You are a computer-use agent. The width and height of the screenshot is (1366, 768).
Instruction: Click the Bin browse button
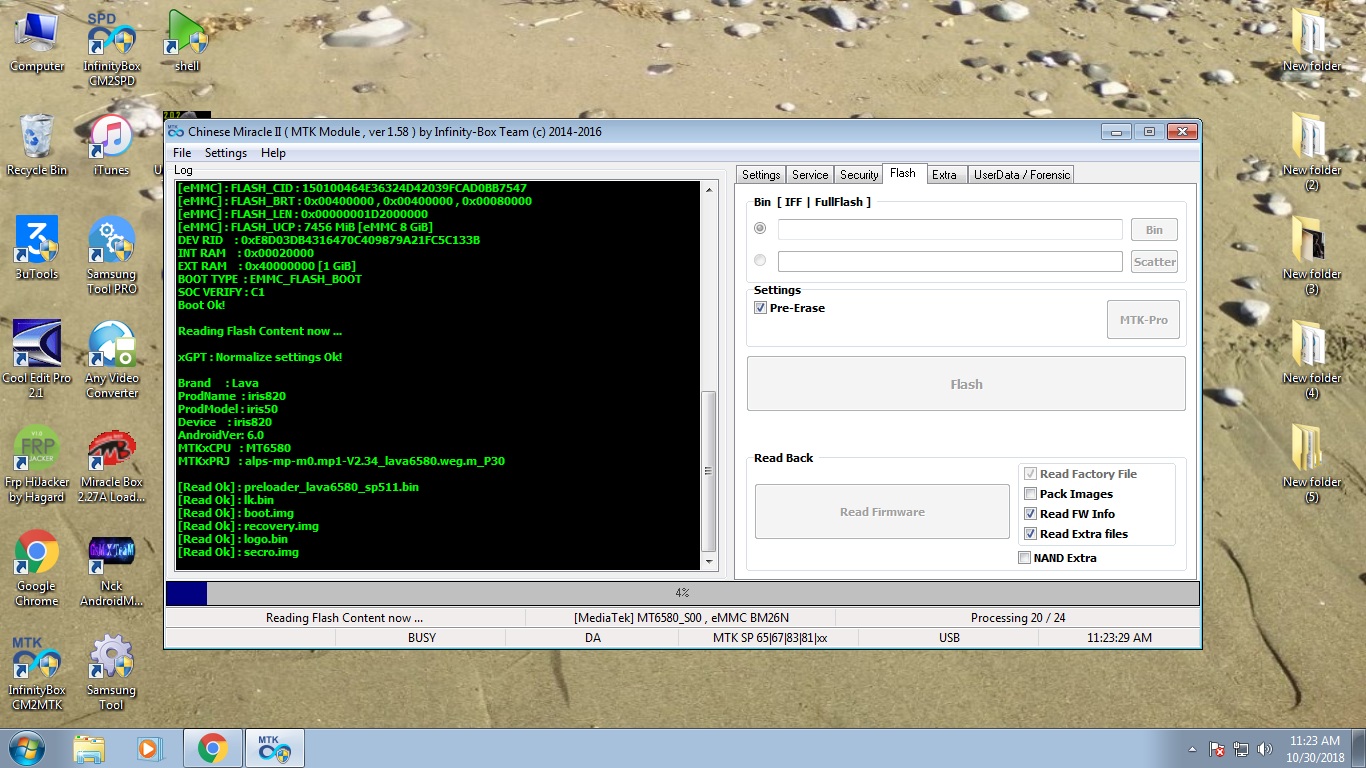[x=1154, y=230]
